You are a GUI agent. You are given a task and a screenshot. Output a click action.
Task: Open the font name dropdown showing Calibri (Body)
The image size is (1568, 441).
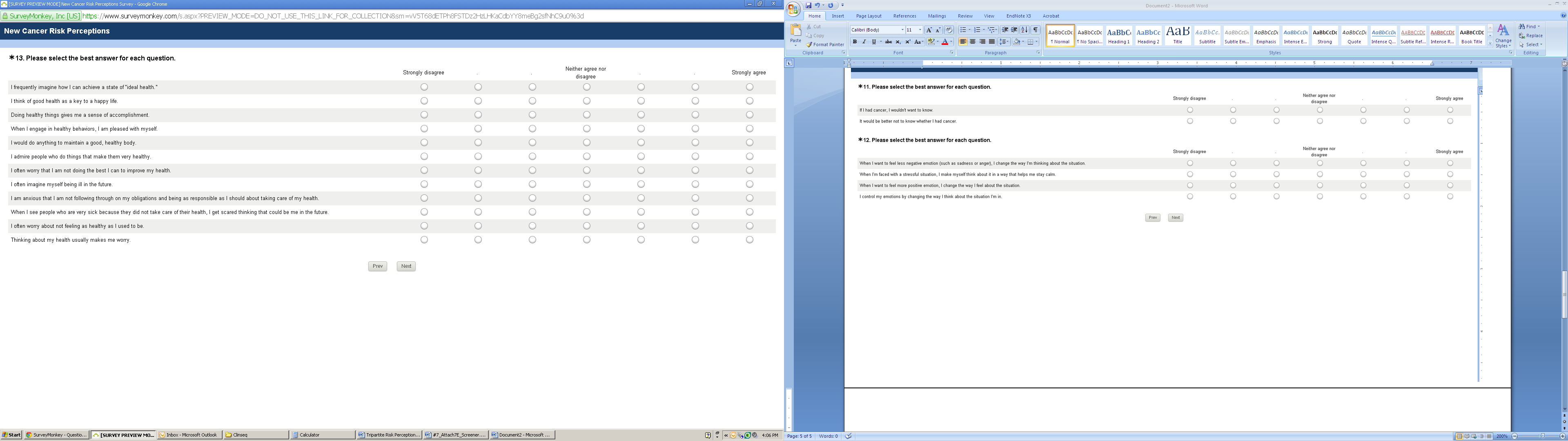click(x=902, y=30)
